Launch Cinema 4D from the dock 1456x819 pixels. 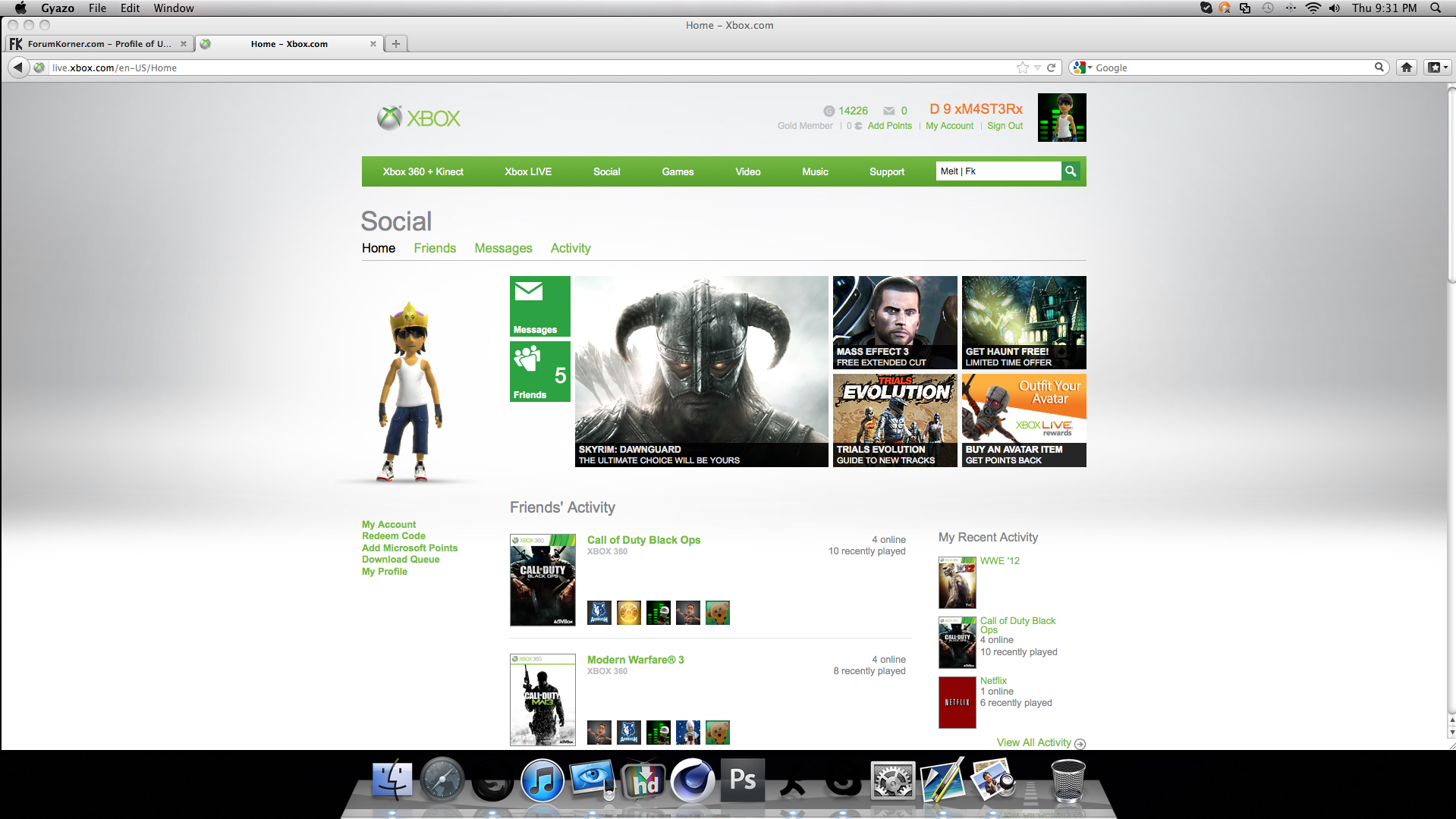[692, 780]
